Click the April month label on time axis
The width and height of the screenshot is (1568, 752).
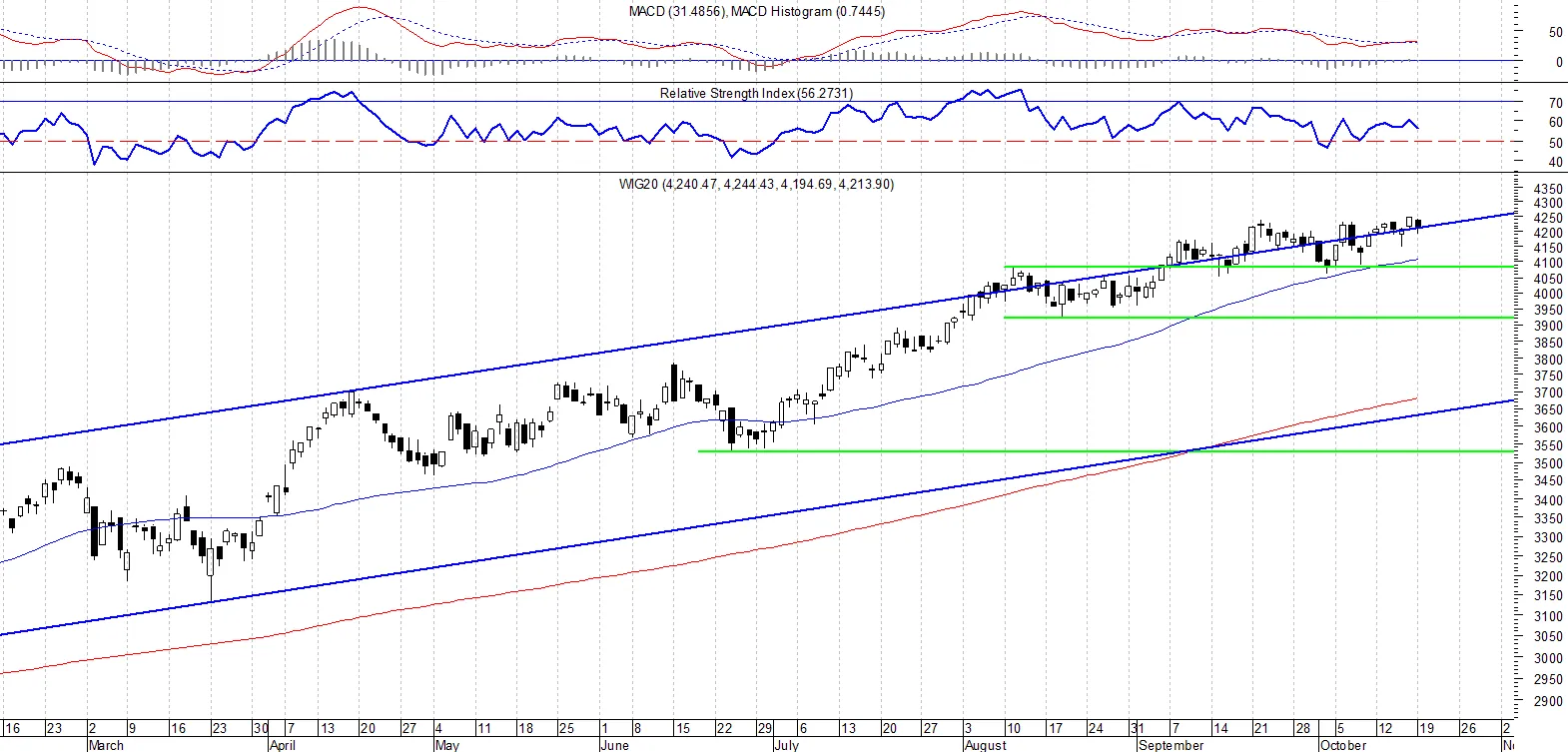point(283,745)
